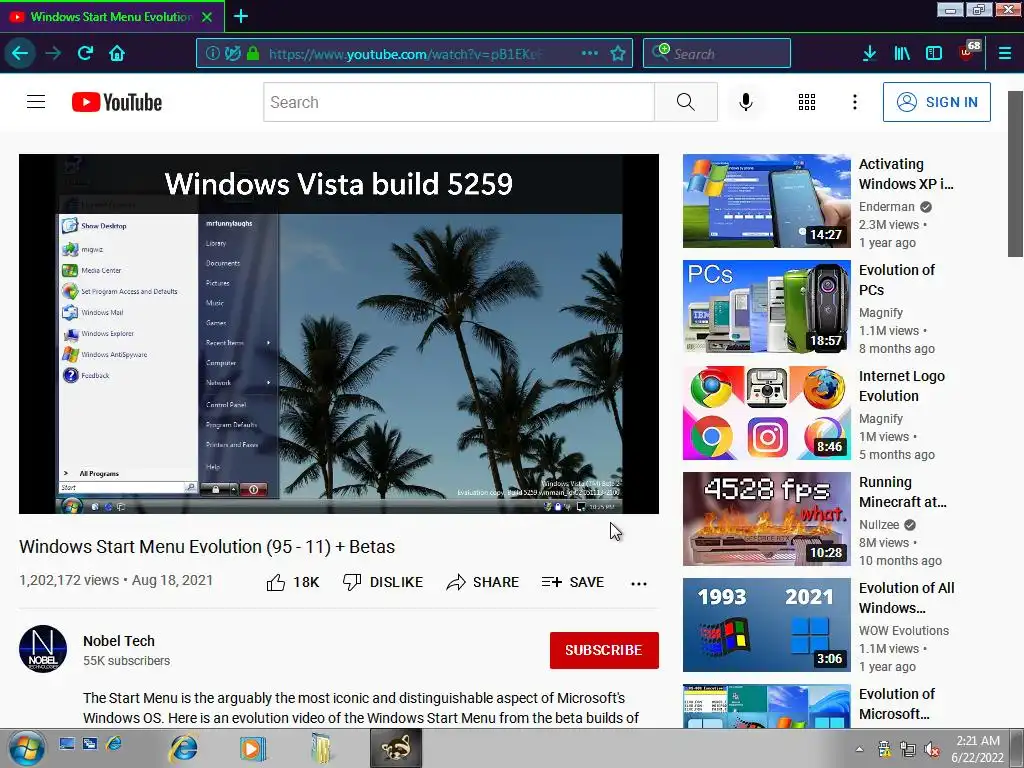
Task: Click the Show Desktop quick launch icon
Action: (x=67, y=743)
